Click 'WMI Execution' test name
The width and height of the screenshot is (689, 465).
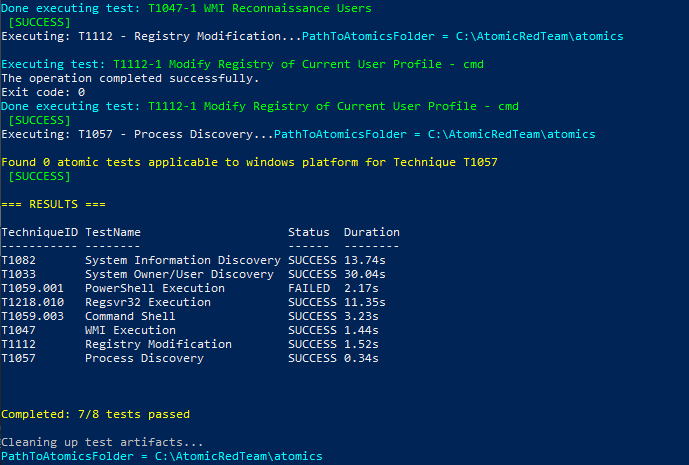point(131,330)
